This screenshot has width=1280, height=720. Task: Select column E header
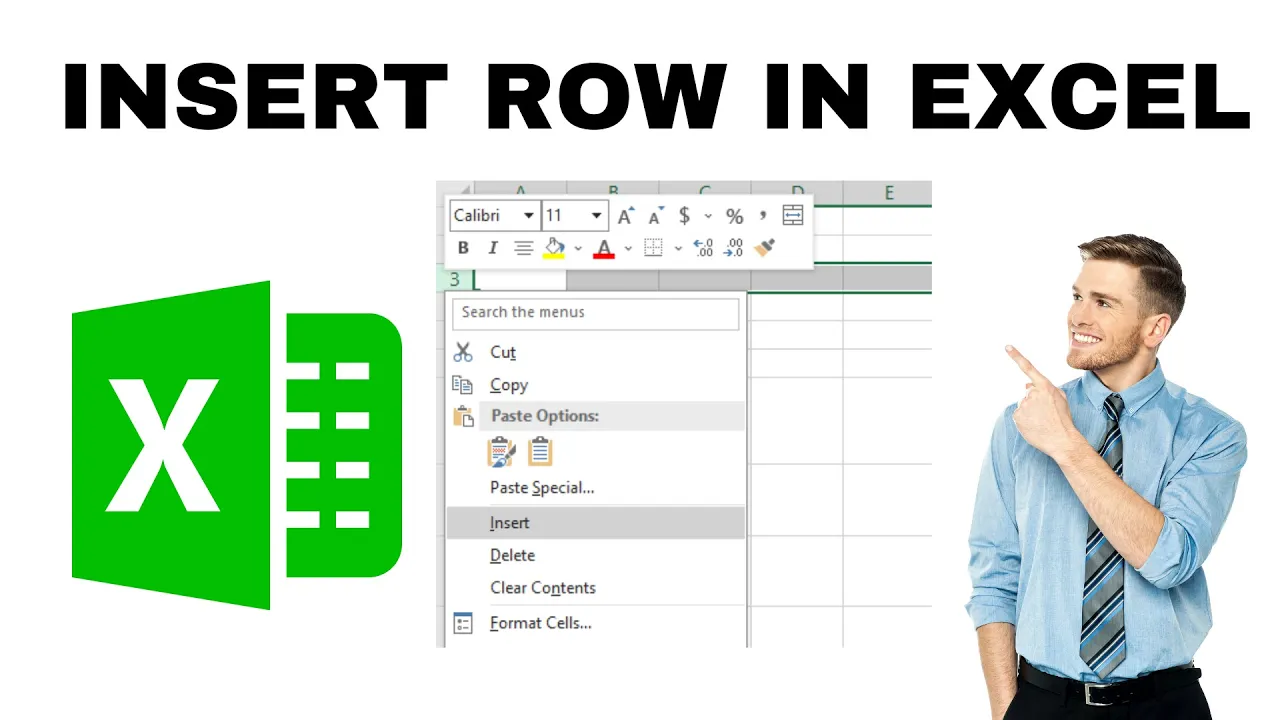[888, 193]
